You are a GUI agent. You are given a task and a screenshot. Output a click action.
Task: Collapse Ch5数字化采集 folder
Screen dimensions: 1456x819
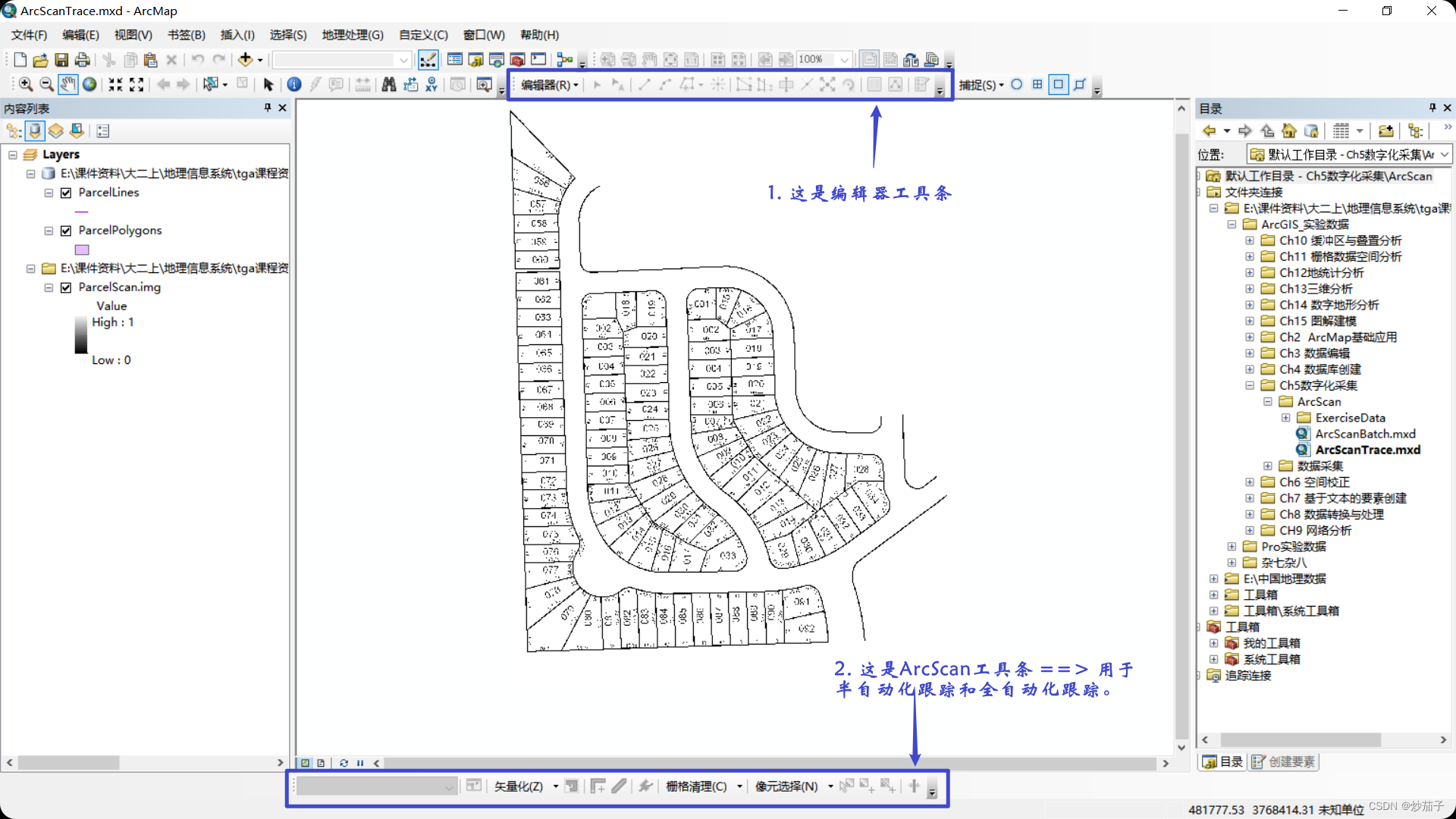click(1250, 385)
